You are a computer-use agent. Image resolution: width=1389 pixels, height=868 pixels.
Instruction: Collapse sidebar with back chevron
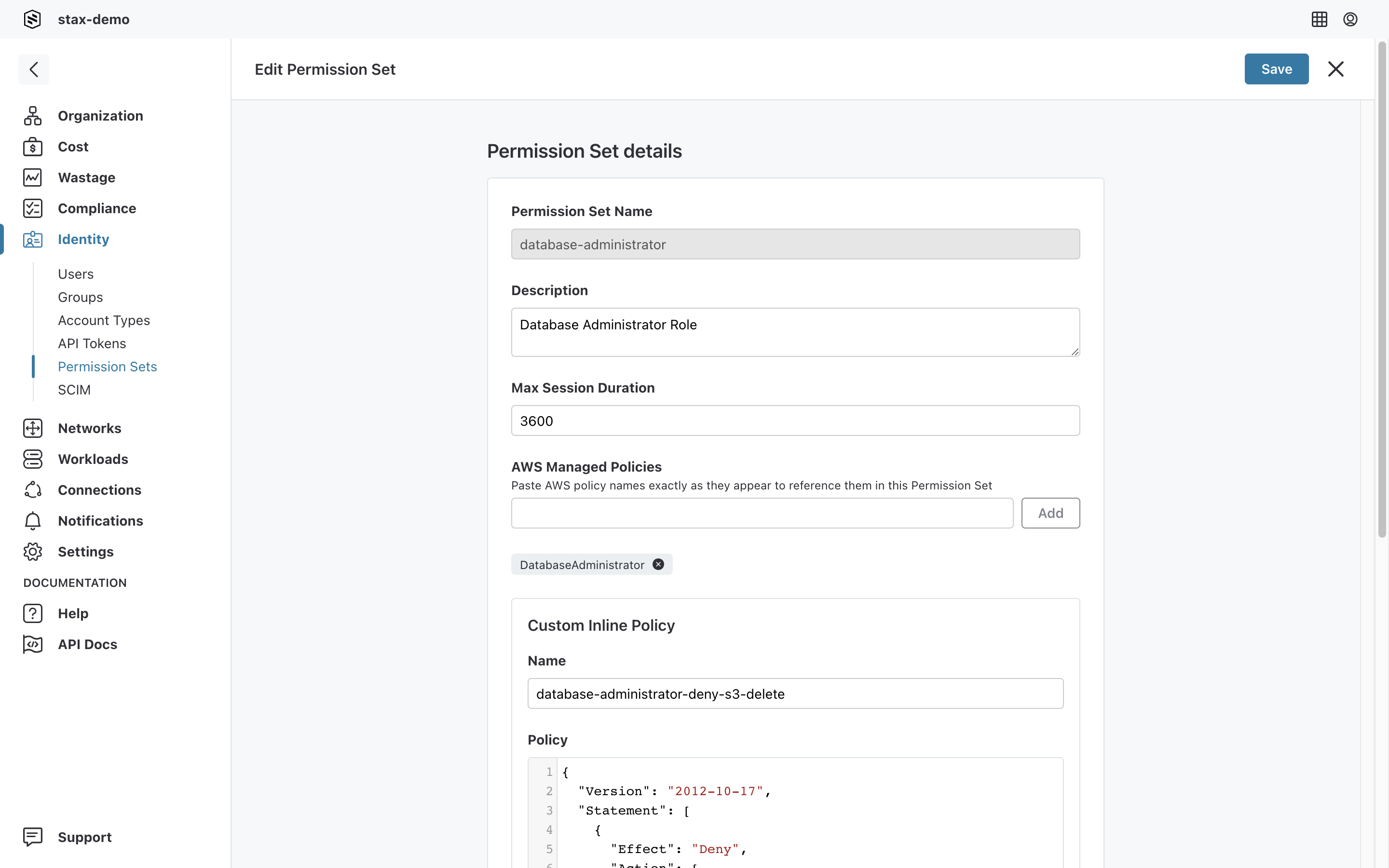click(34, 69)
